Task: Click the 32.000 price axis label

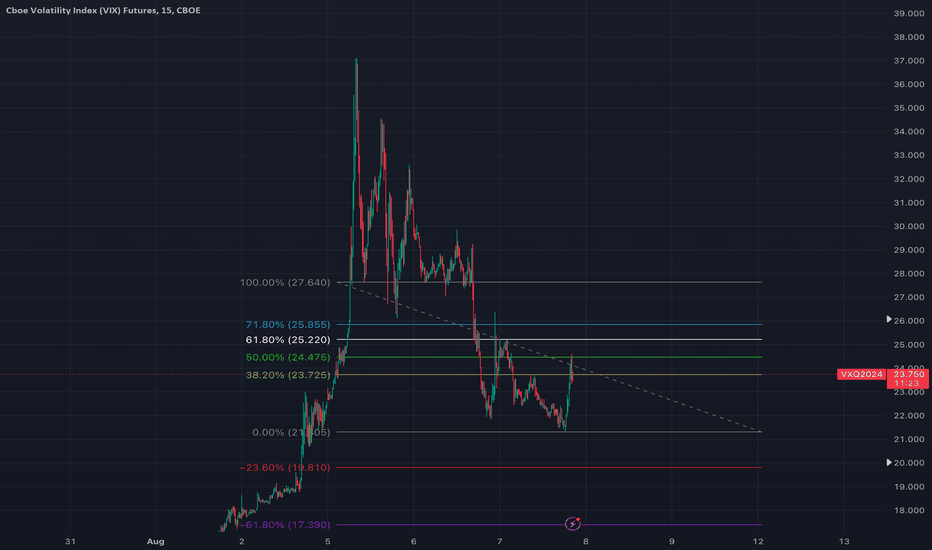Action: click(909, 179)
